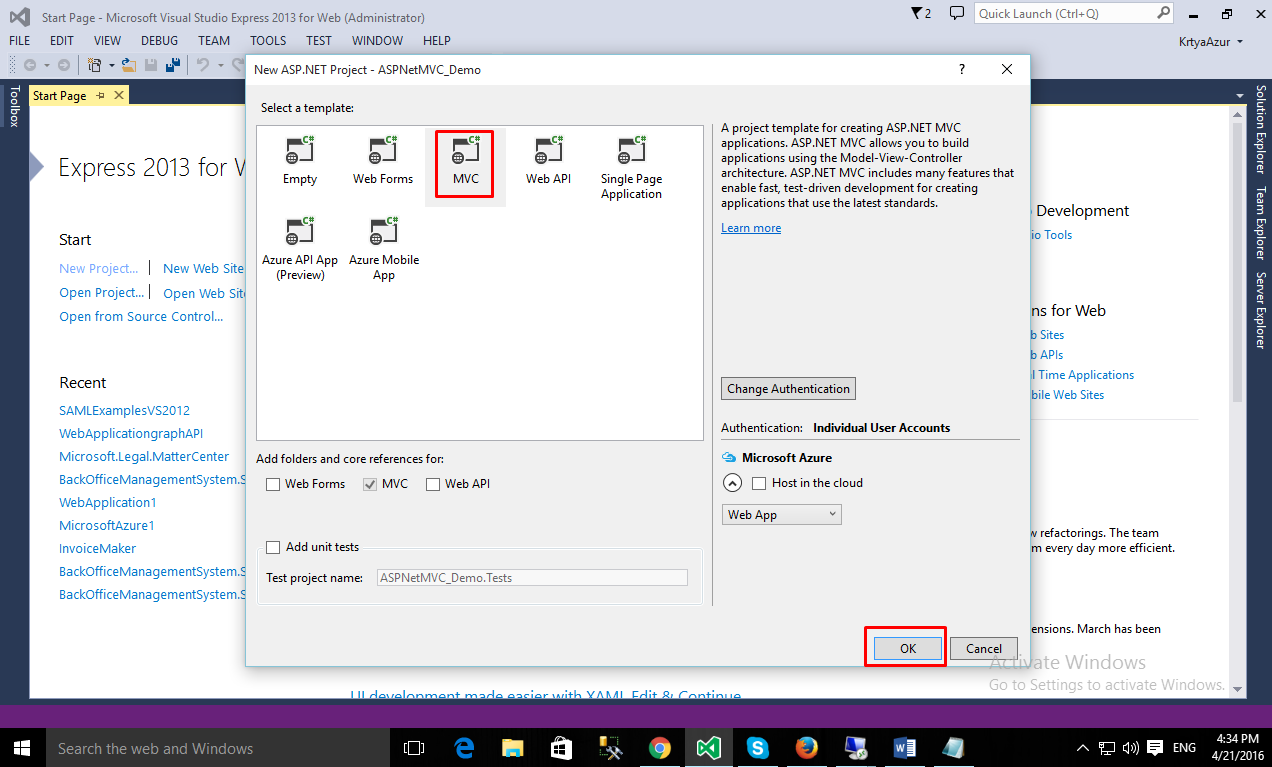Image resolution: width=1272 pixels, height=767 pixels.
Task: Click the Visual Studio logo in title bar
Action: [19, 17]
